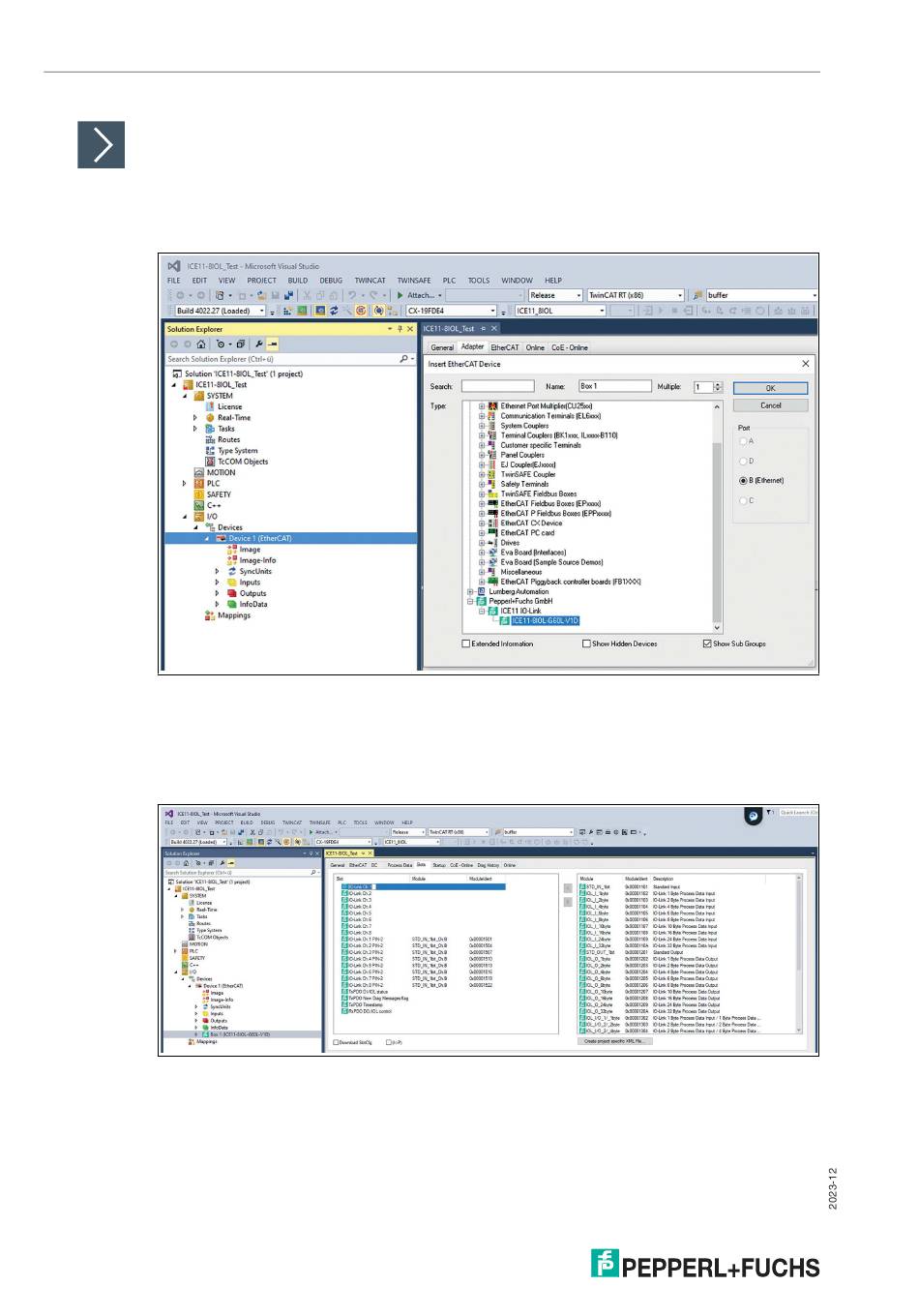Click the device type list vertical scrollbar
Image resolution: width=919 pixels, height=1316 pixels.
point(717,518)
